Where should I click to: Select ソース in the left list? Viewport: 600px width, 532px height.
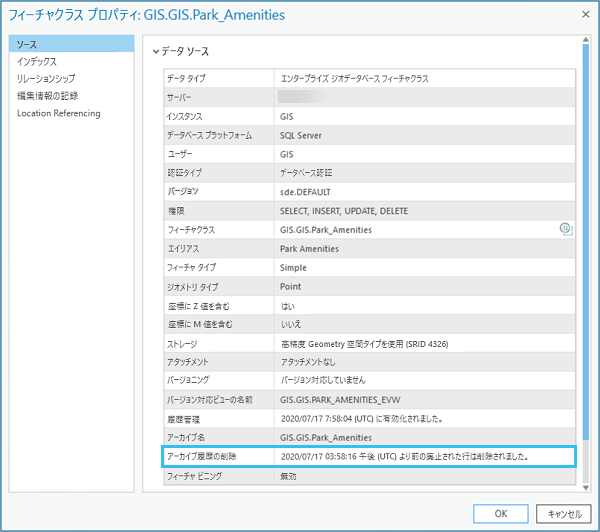(x=70, y=43)
